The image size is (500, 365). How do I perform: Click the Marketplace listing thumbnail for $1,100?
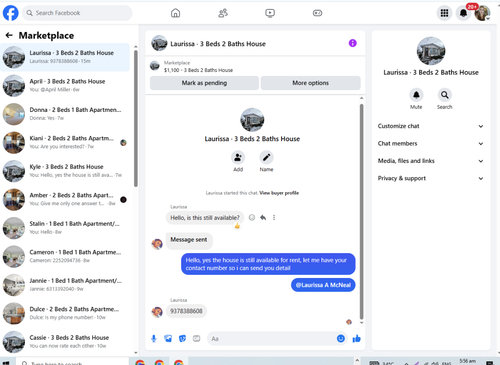[155, 66]
